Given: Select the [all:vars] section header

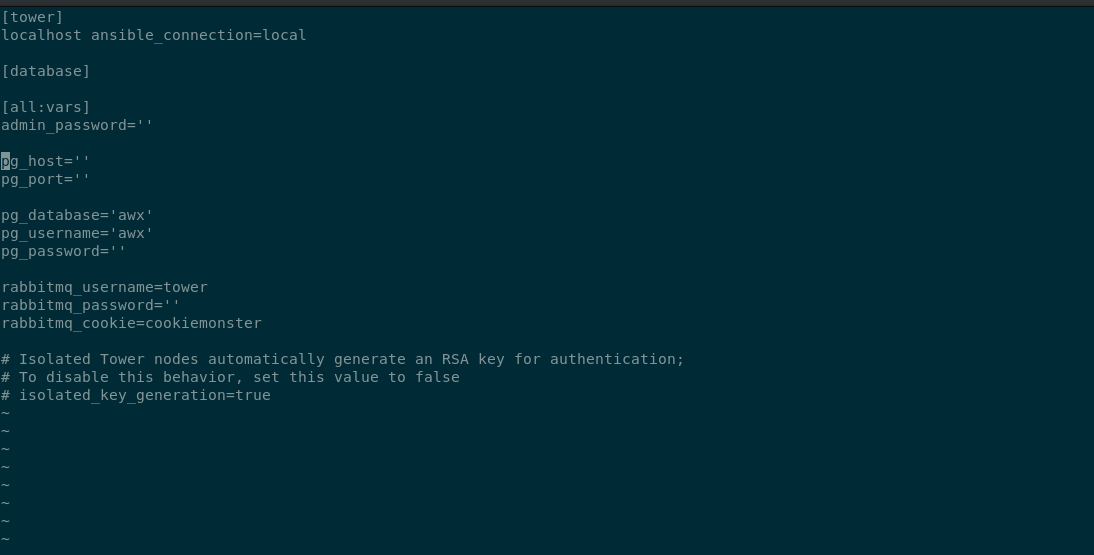Looking at the screenshot, I should click(x=45, y=107).
